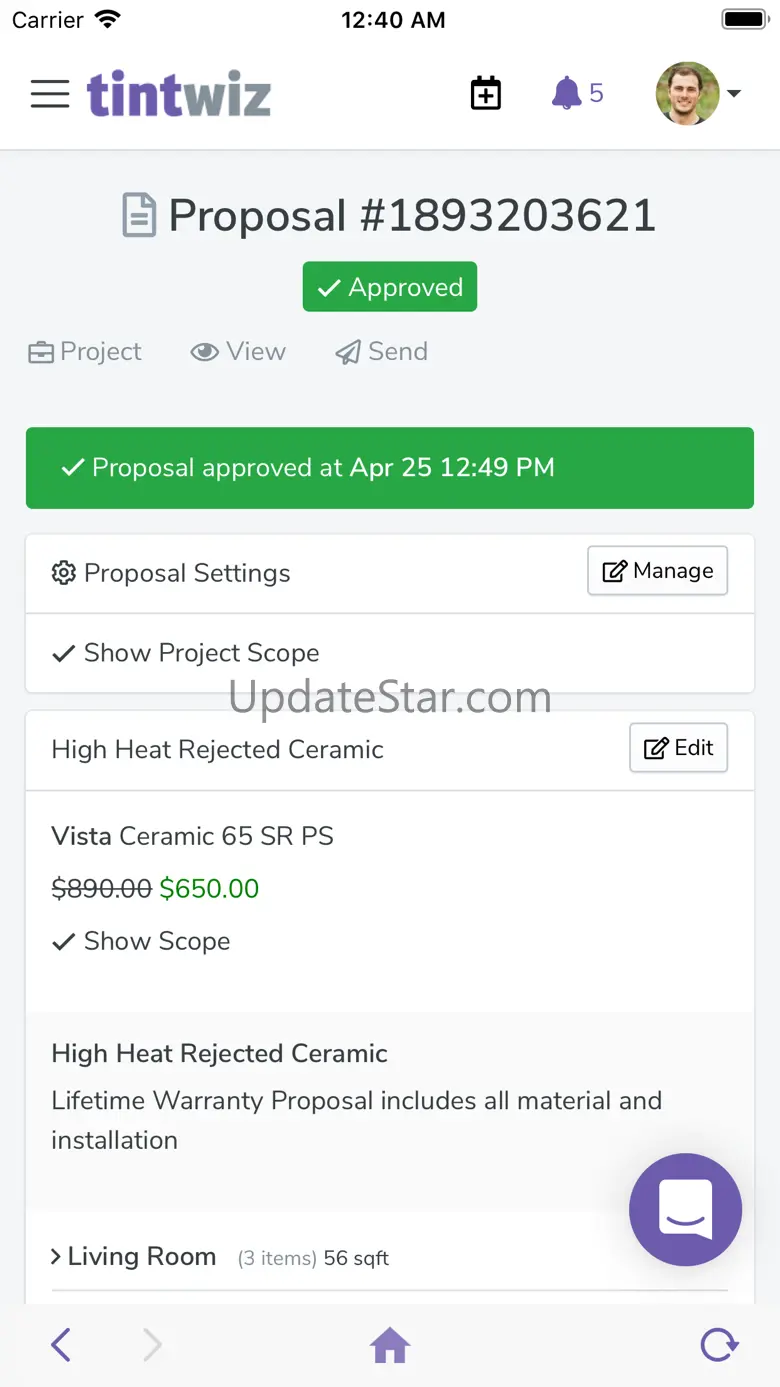Image resolution: width=780 pixels, height=1387 pixels.
Task: Open the hamburger menu
Action: pos(50,94)
